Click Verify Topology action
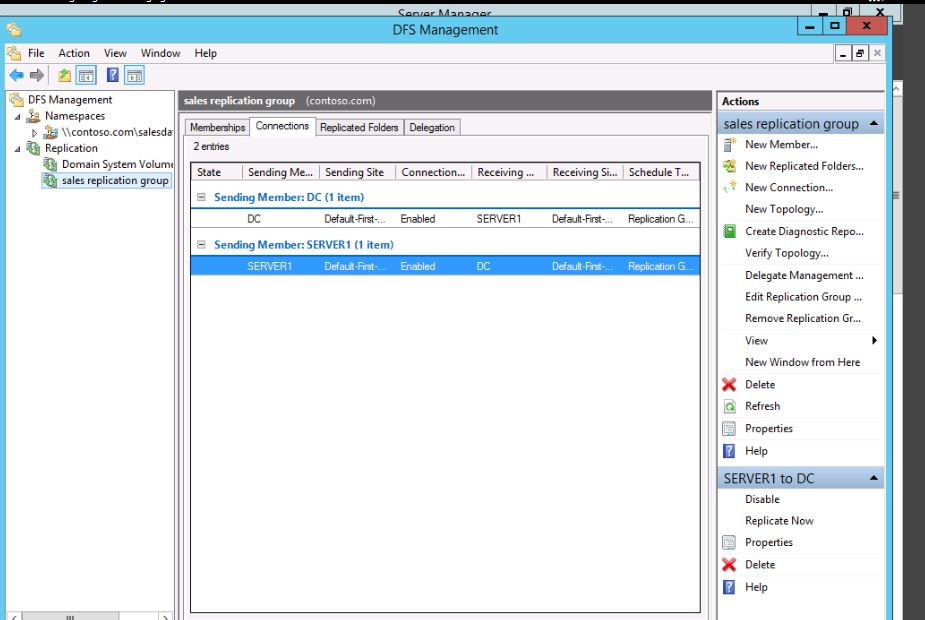925x620 pixels. pos(786,253)
